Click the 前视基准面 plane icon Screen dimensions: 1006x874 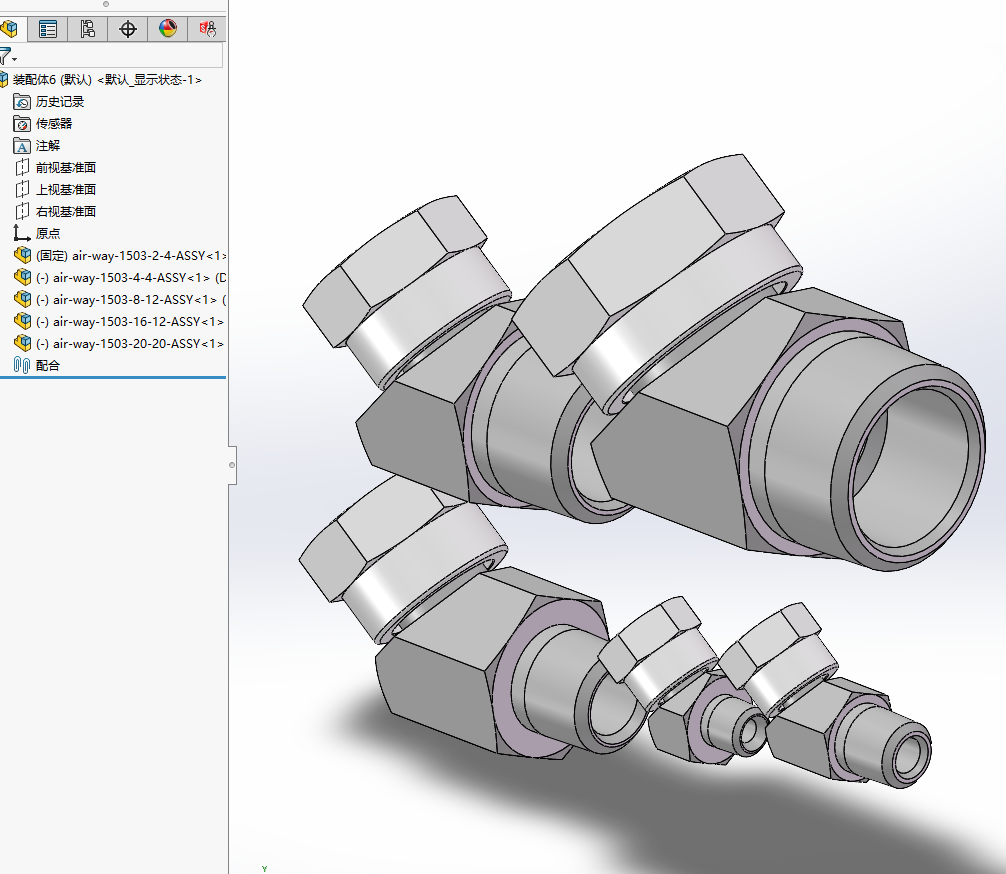(22, 167)
